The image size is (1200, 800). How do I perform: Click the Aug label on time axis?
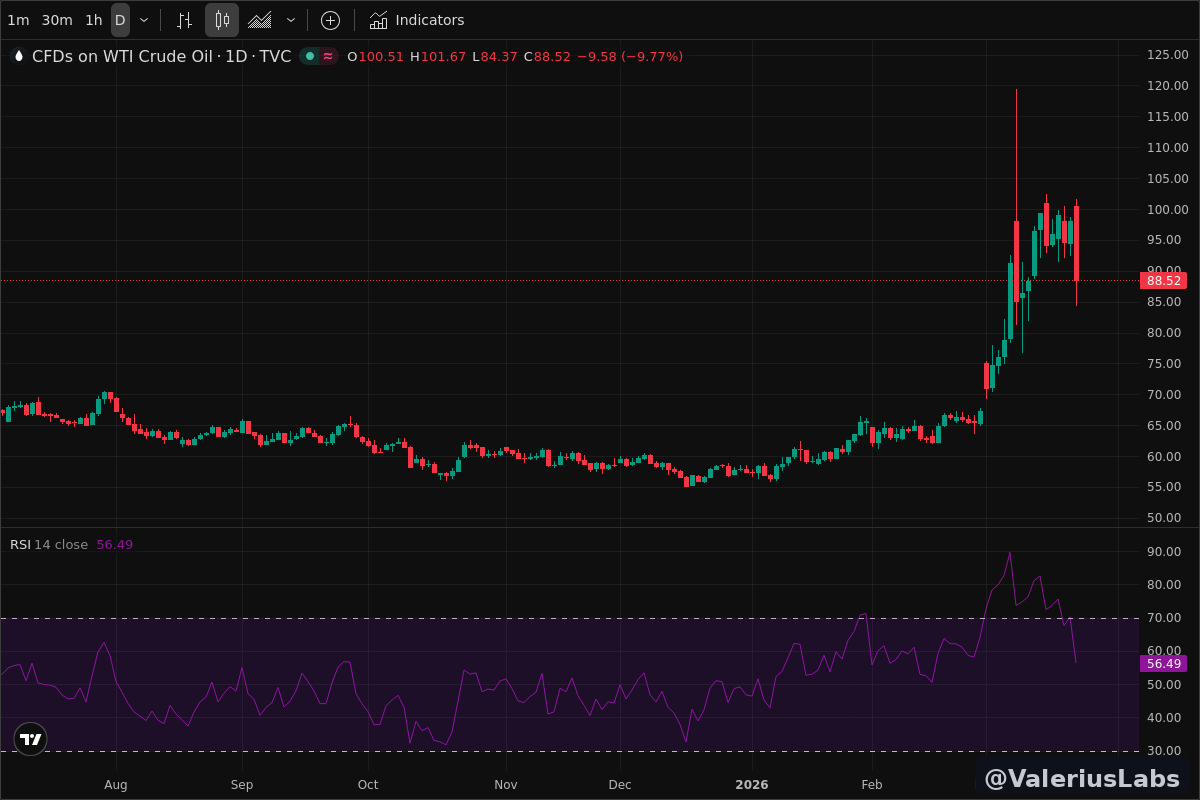point(116,785)
